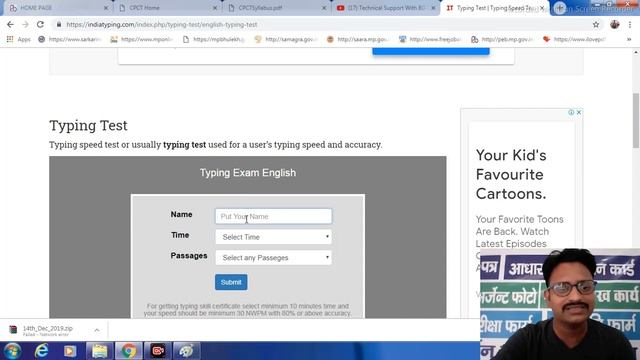The image size is (640, 360).
Task: Click the address bar URL
Action: pyautogui.click(x=162, y=24)
